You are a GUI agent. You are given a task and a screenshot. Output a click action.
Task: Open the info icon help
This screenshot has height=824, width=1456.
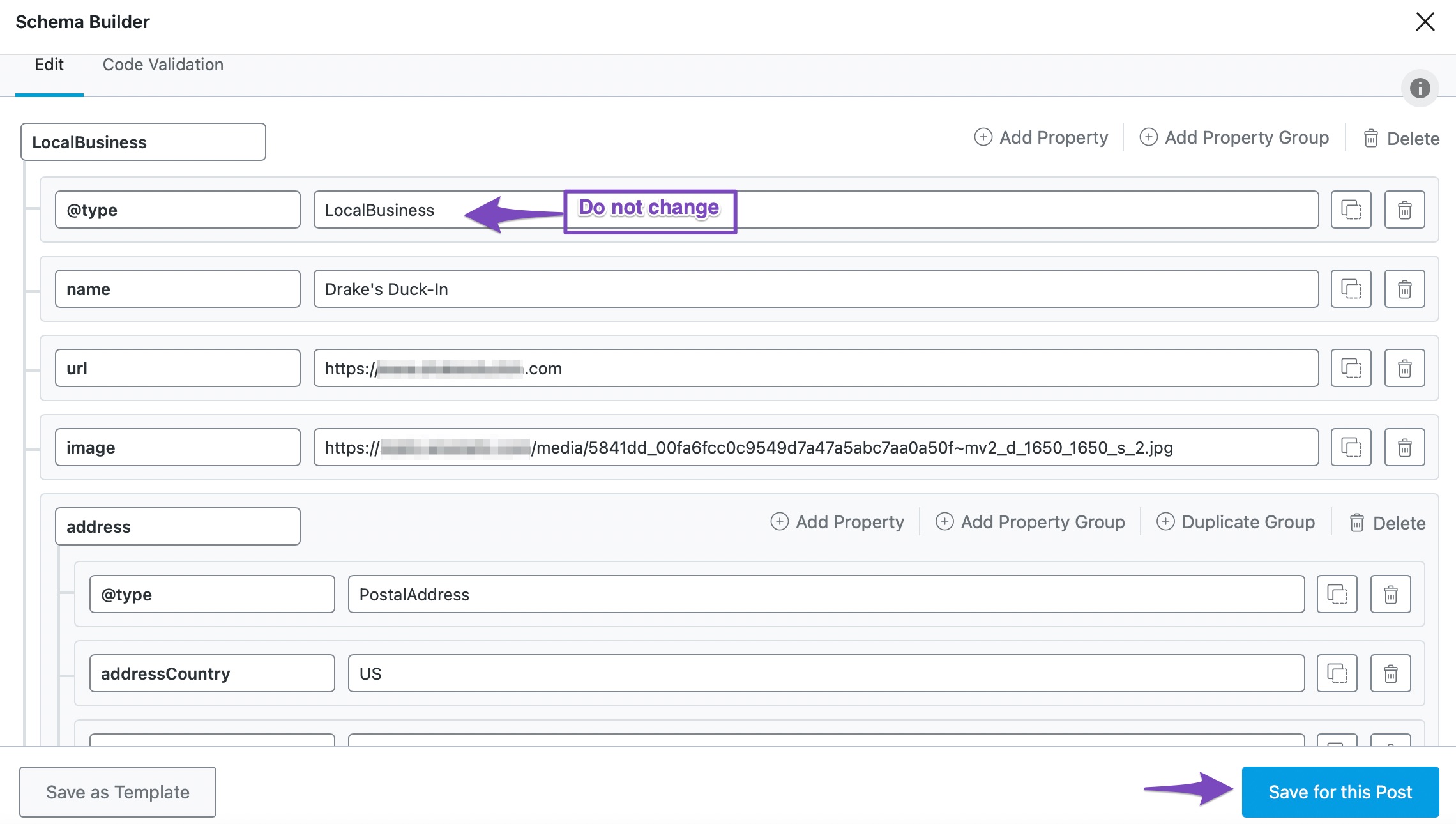pos(1420,88)
